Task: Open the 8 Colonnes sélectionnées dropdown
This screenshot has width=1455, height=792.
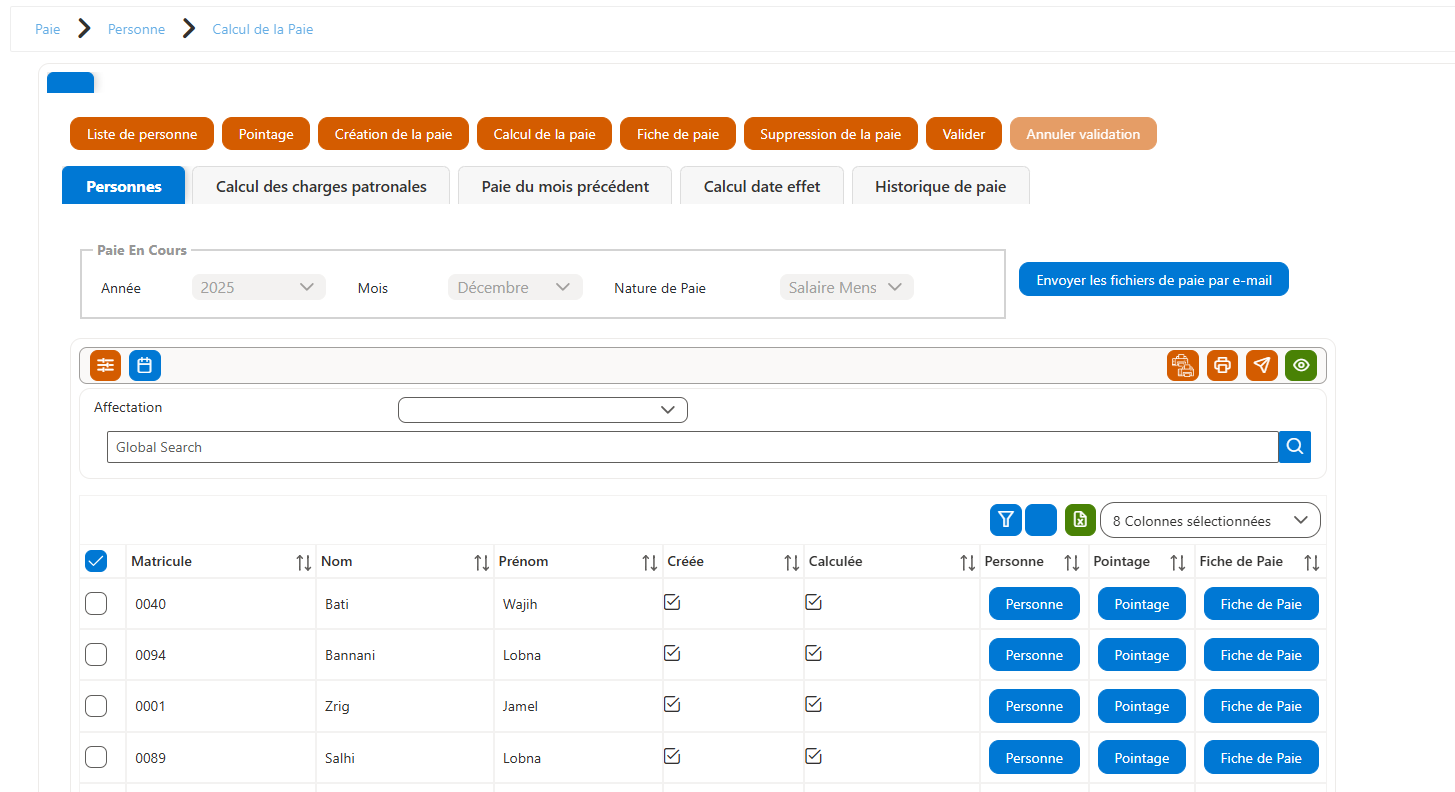Action: 1210,520
